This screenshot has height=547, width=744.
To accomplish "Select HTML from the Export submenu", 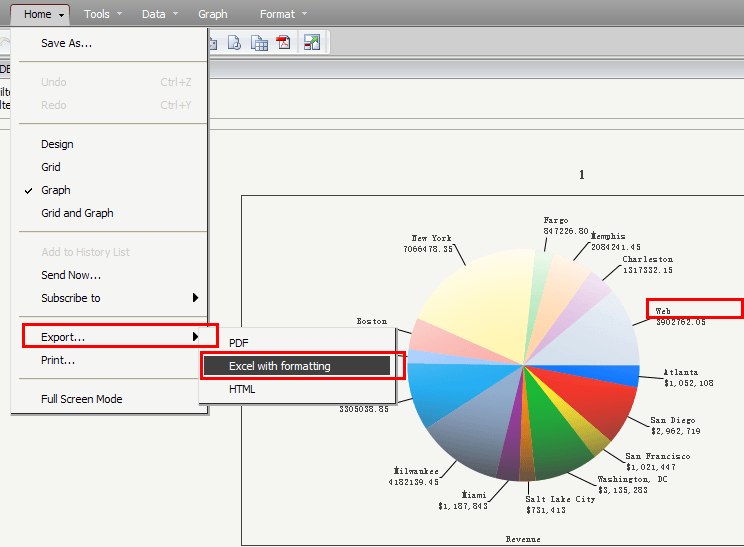I will (242, 389).
